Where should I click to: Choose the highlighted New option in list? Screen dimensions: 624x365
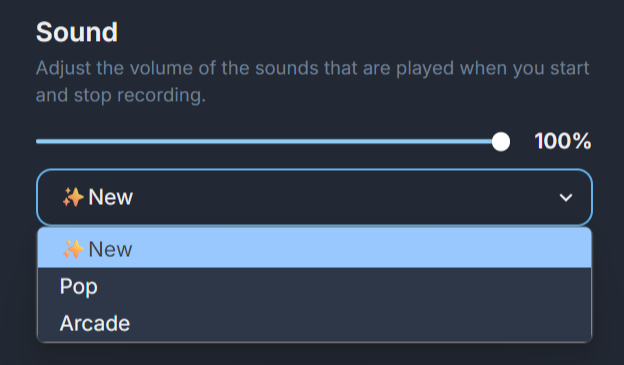point(314,249)
